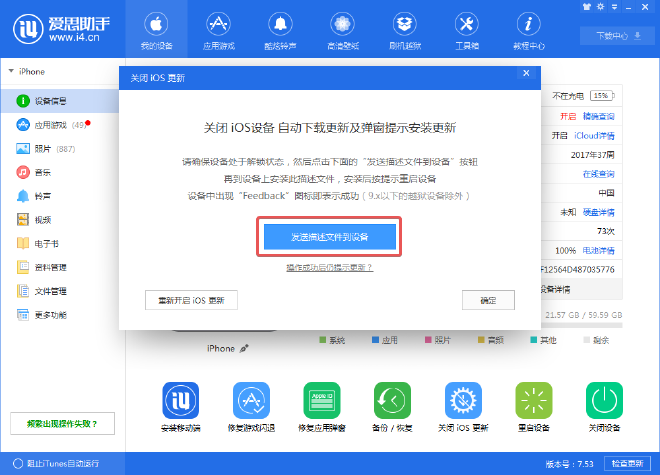Click the 备份 / 恢复 backup restore icon

pos(392,400)
